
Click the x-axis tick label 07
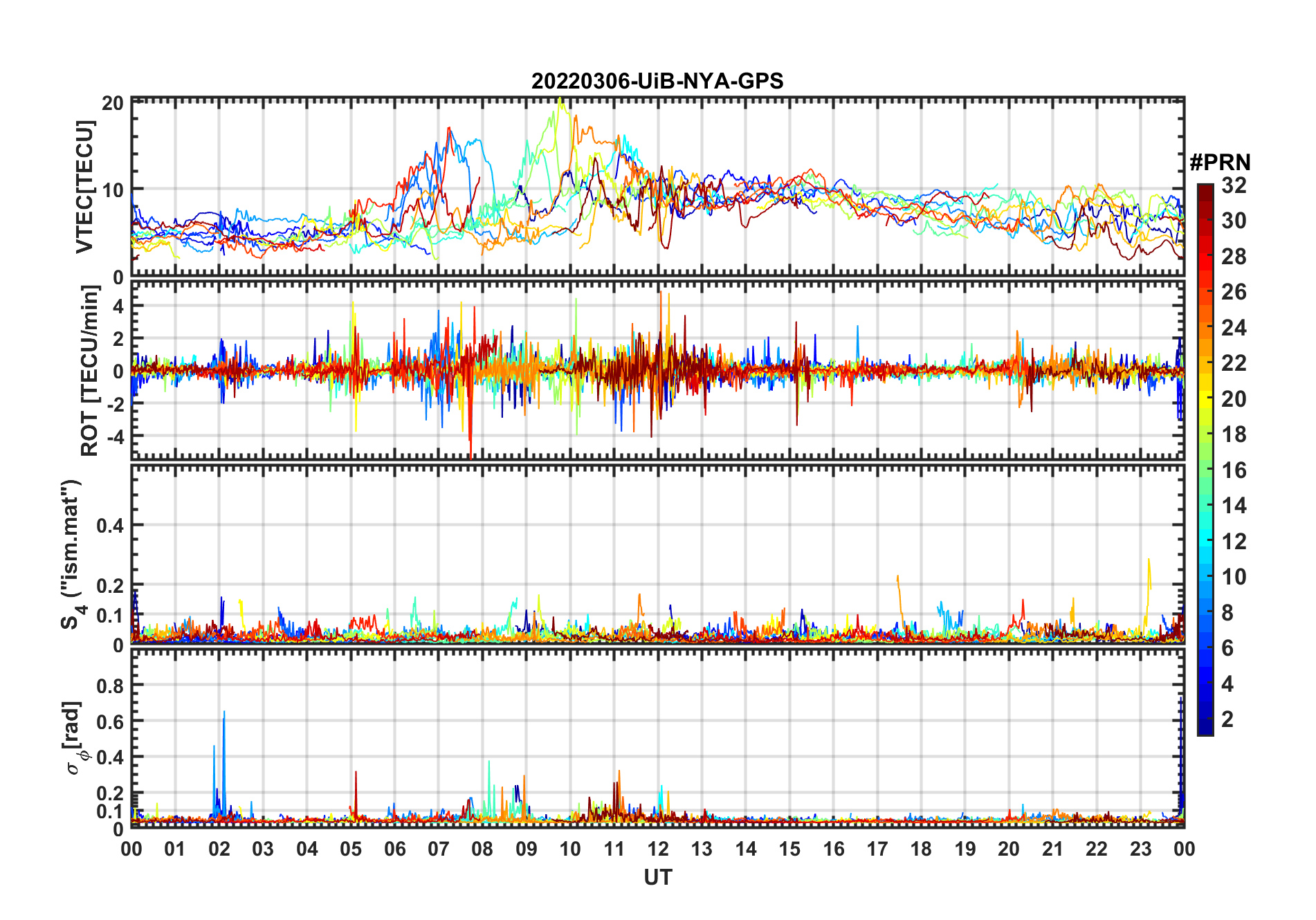pyautogui.click(x=439, y=849)
